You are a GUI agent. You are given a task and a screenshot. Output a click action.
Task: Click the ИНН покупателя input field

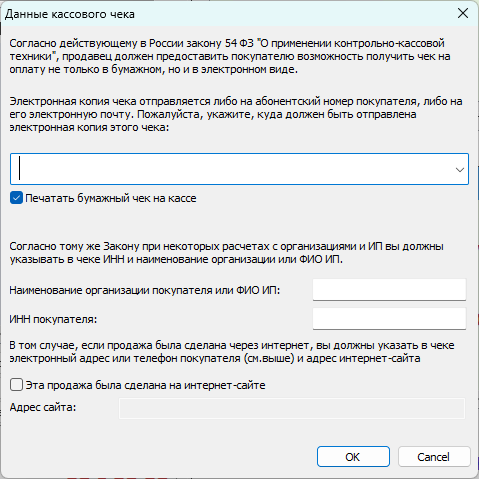tap(389, 319)
